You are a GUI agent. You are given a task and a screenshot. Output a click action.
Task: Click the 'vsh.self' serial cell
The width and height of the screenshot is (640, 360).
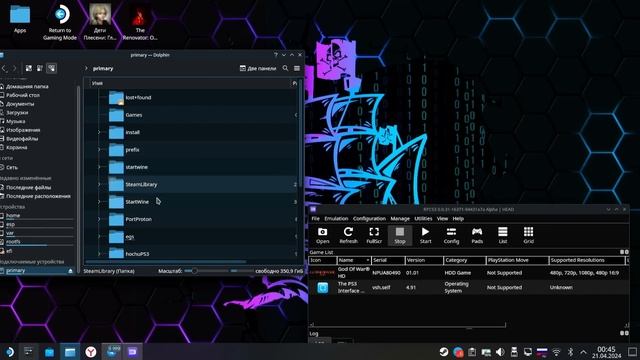point(381,287)
